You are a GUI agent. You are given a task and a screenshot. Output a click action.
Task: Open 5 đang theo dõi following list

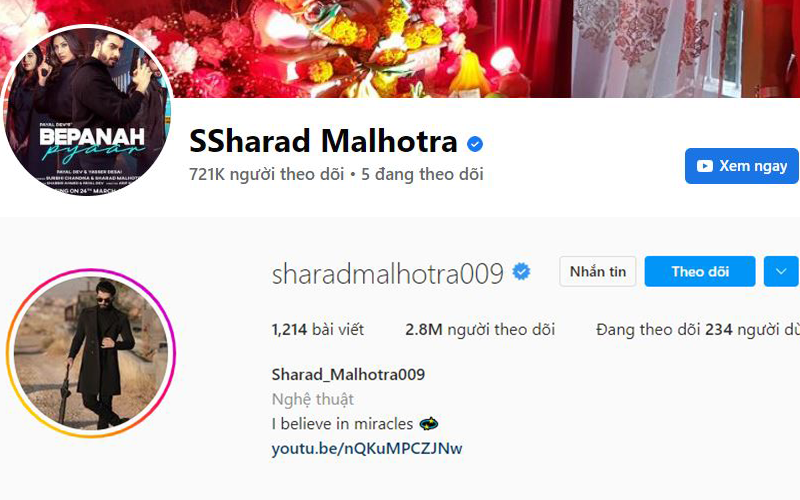(x=422, y=174)
